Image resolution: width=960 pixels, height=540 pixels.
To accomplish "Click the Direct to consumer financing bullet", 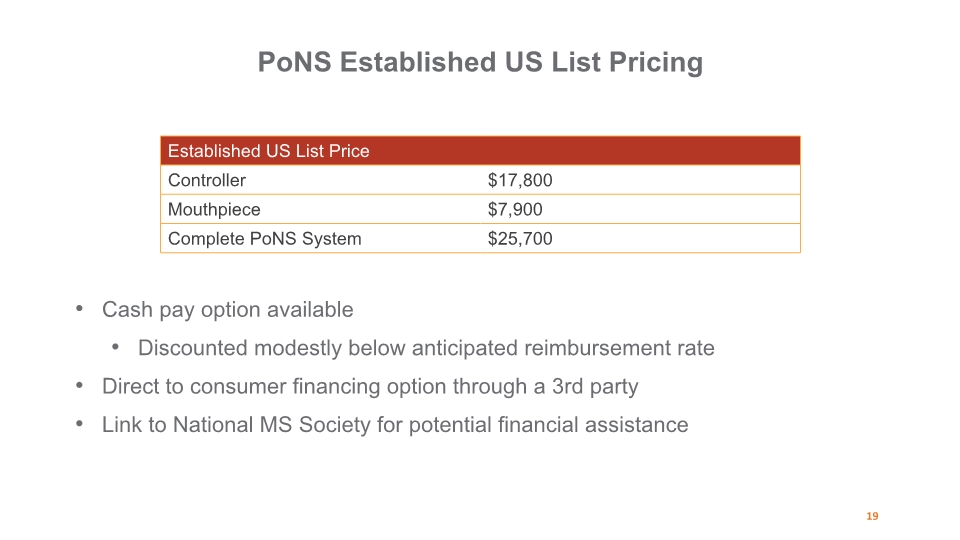I will pyautogui.click(x=370, y=386).
